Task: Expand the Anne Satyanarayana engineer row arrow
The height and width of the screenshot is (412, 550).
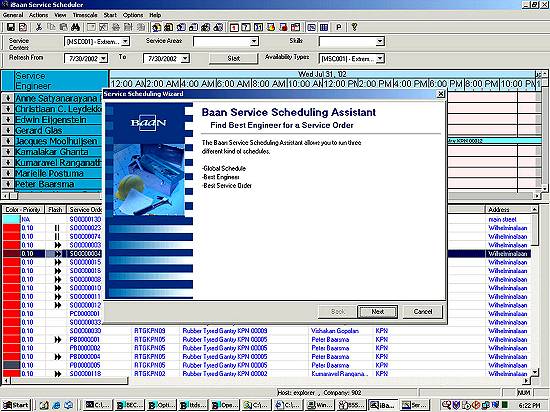Action: point(8,98)
